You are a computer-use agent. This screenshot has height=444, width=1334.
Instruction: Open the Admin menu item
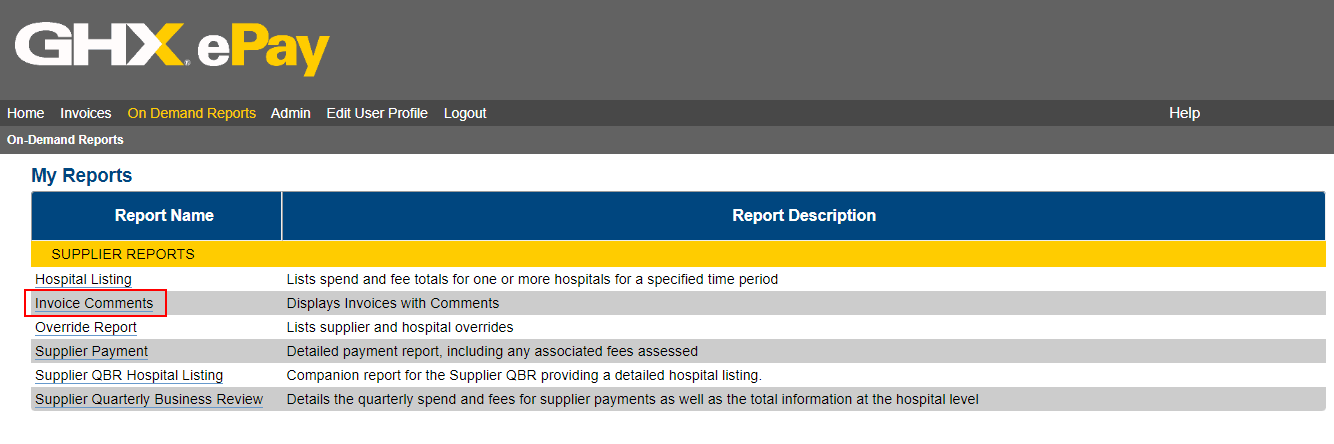click(x=290, y=113)
